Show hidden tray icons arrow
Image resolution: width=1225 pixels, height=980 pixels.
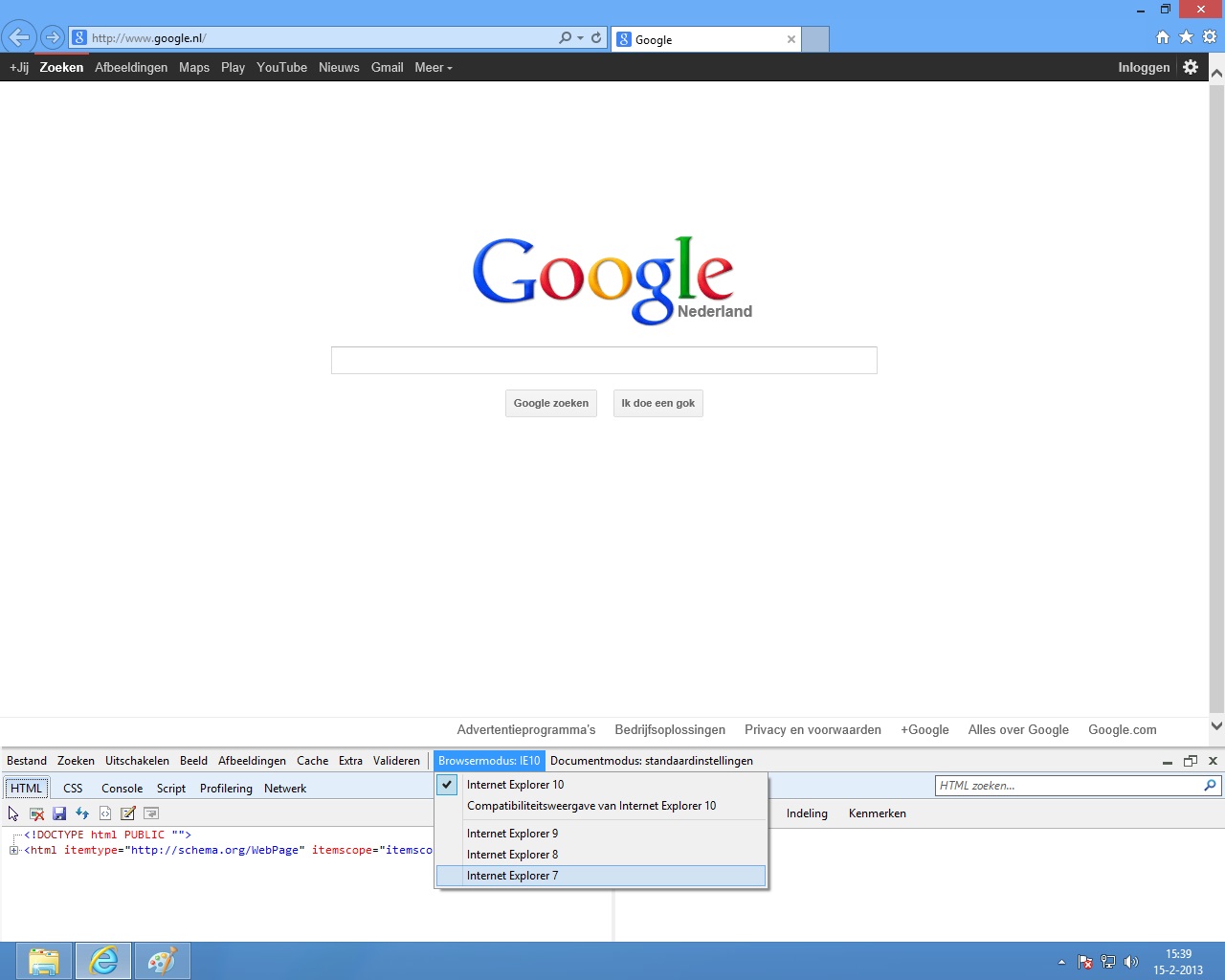point(1061,962)
